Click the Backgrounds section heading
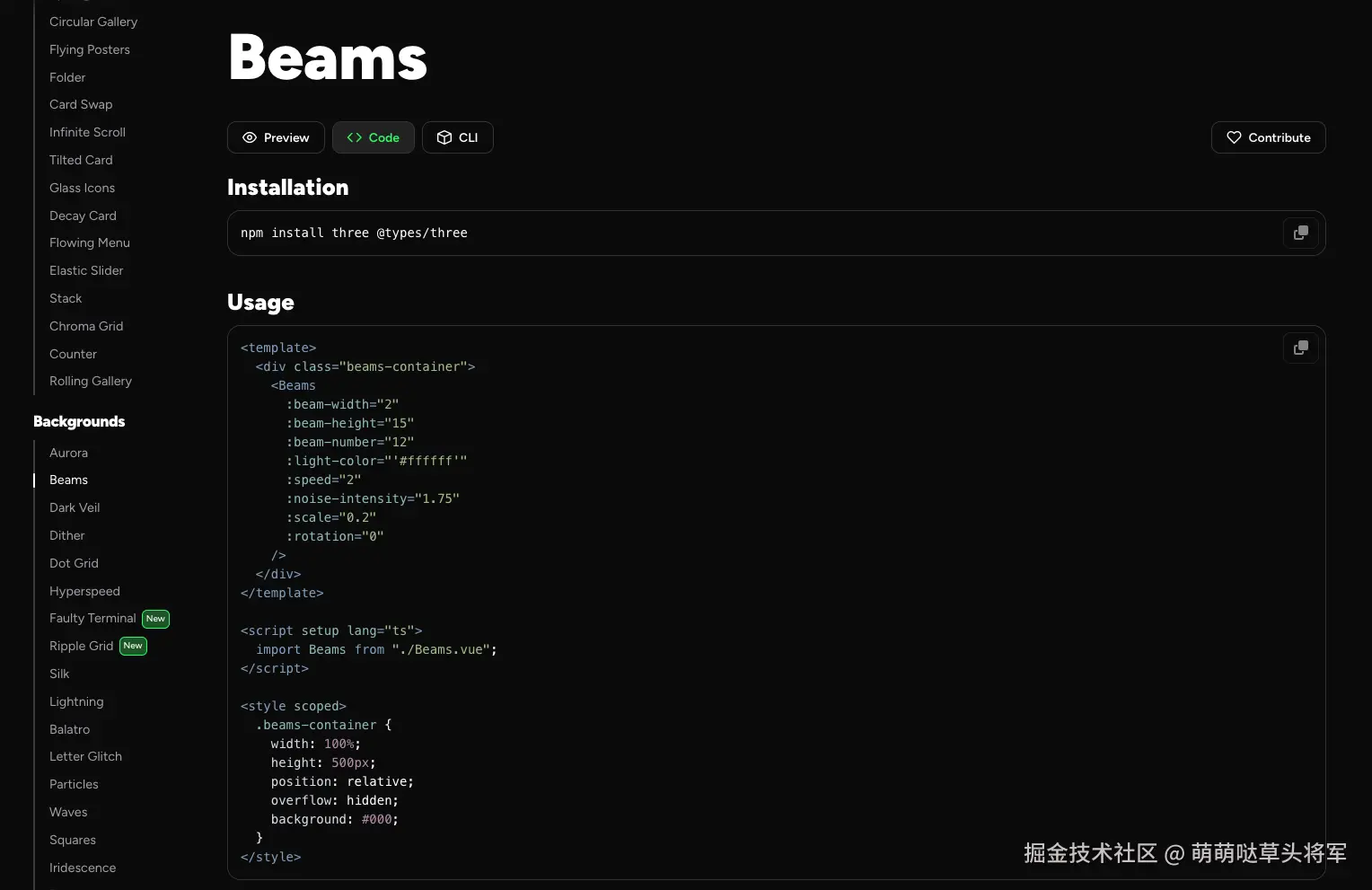The image size is (1372, 890). (x=79, y=421)
